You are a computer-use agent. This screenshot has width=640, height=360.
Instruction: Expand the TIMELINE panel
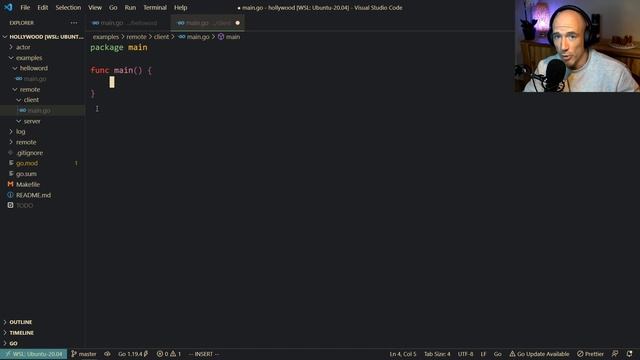pos(43,333)
